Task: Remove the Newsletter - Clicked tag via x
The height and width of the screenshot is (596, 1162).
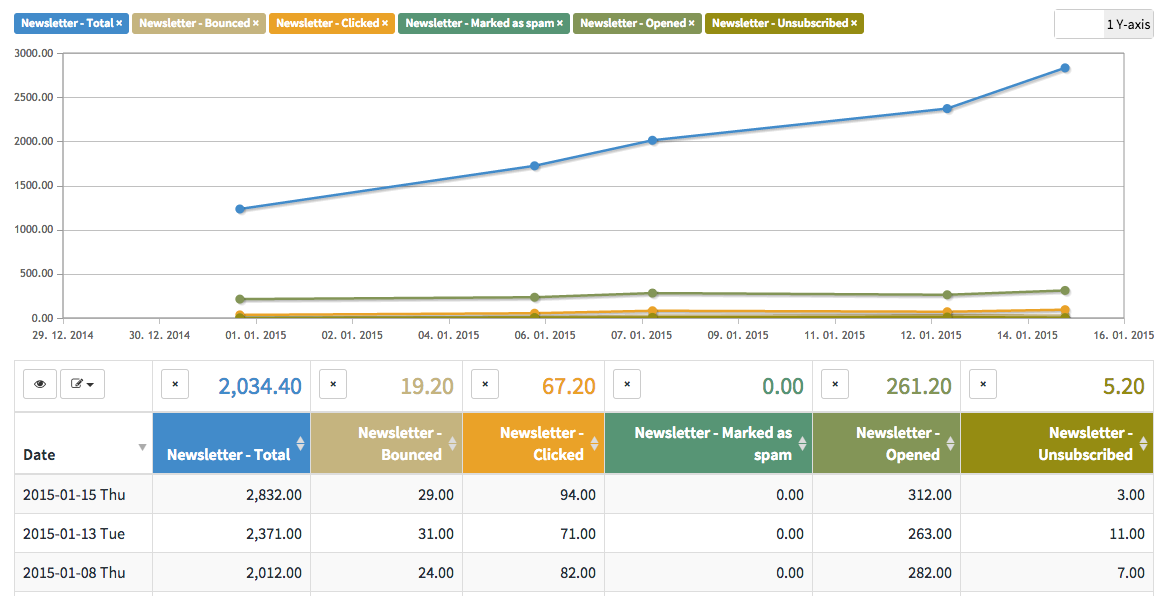Action: point(385,24)
